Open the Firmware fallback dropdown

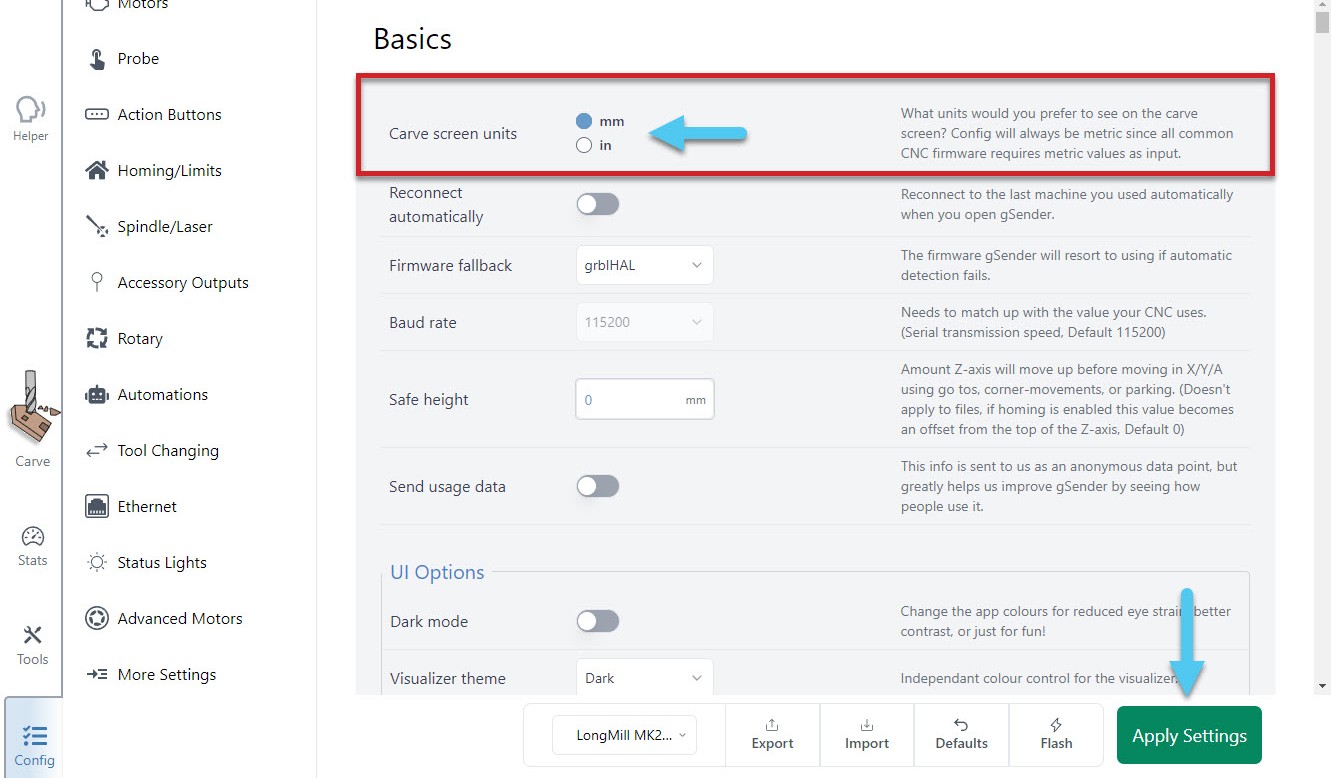[644, 265]
